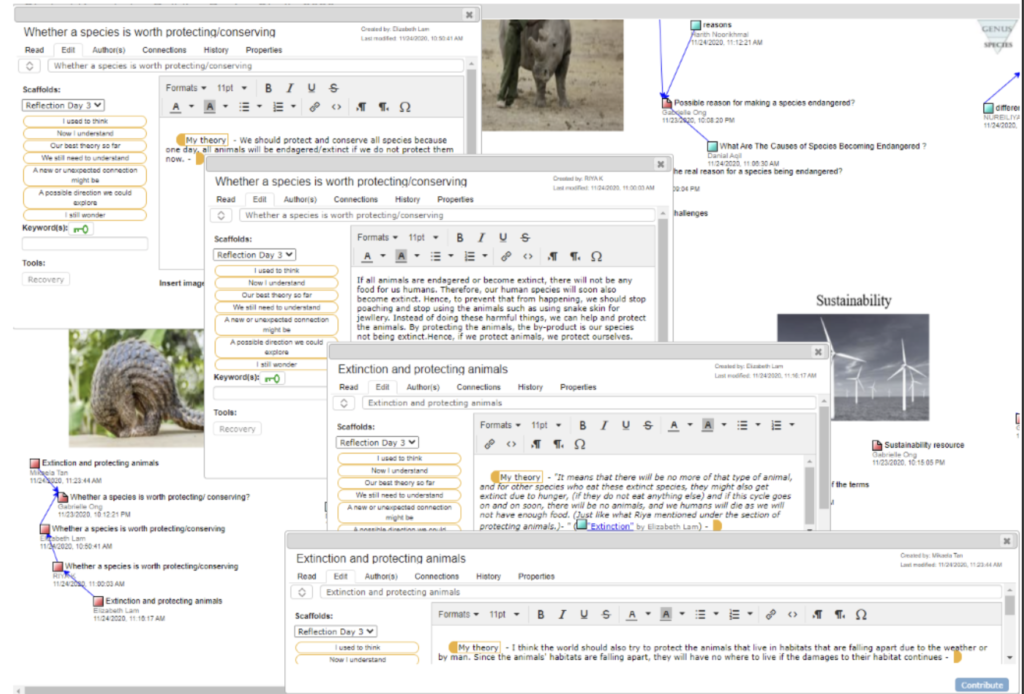The width and height of the screenshot is (1024, 694).
Task: Open 'reasons' note icon on the map
Action: (x=696, y=25)
